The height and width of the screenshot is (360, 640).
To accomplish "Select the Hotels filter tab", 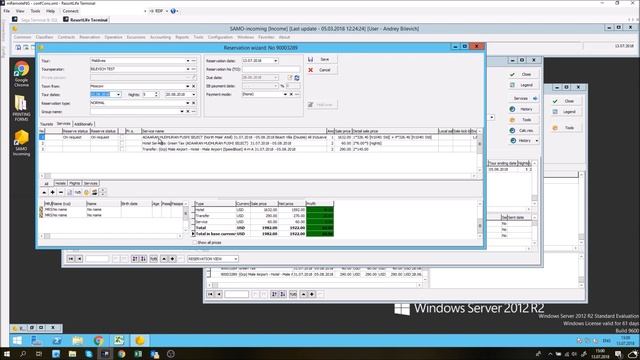I will tap(60, 184).
